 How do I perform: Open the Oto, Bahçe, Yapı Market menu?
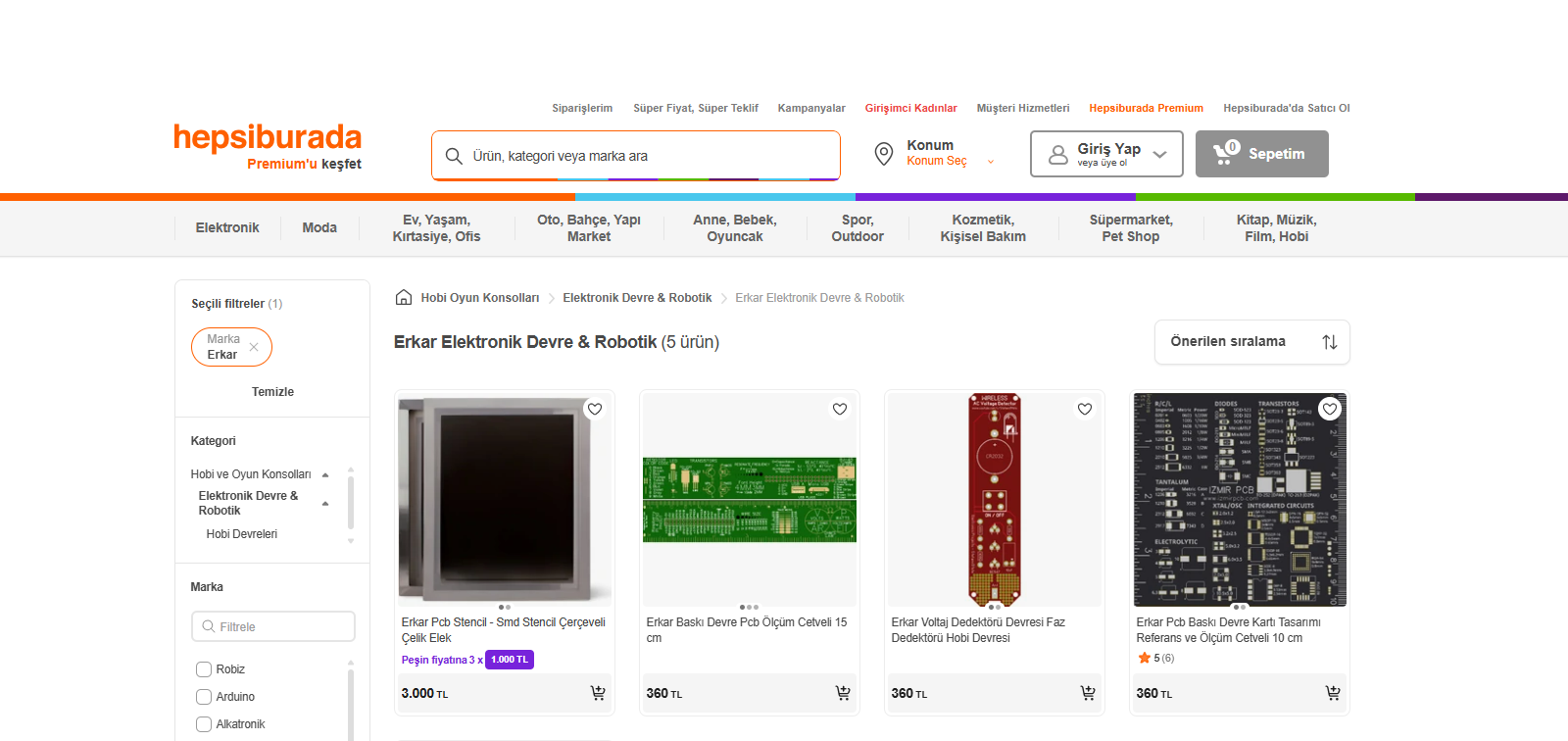pyautogui.click(x=589, y=228)
